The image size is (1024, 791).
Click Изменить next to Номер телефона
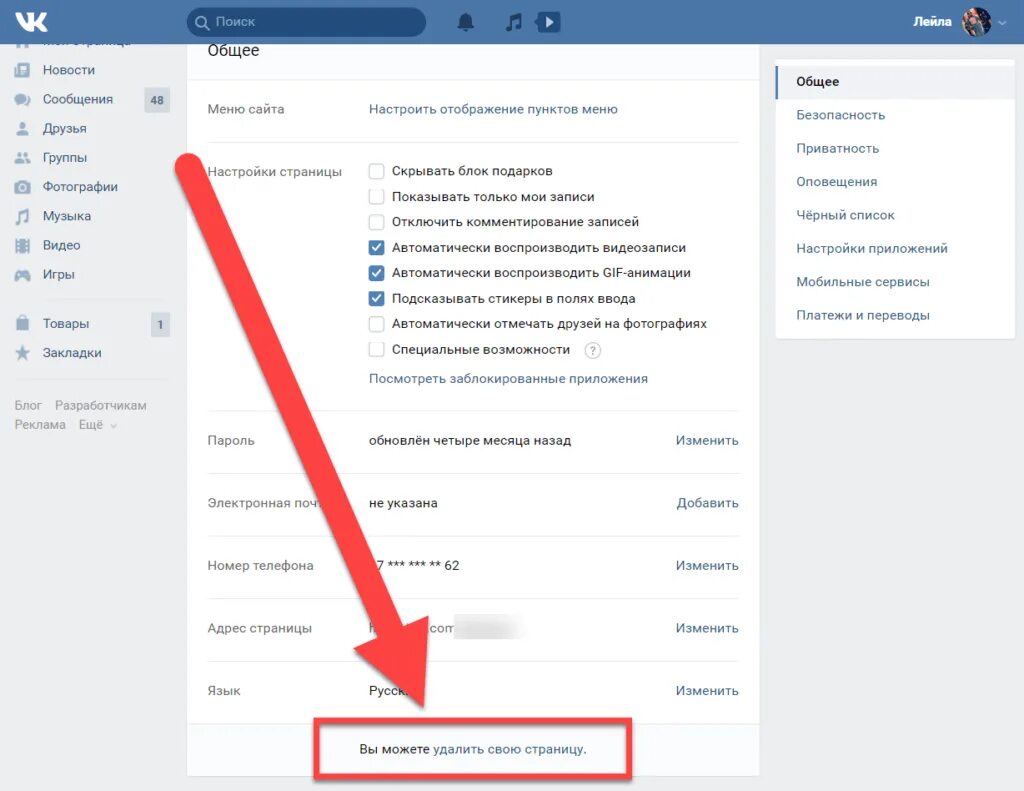(707, 566)
